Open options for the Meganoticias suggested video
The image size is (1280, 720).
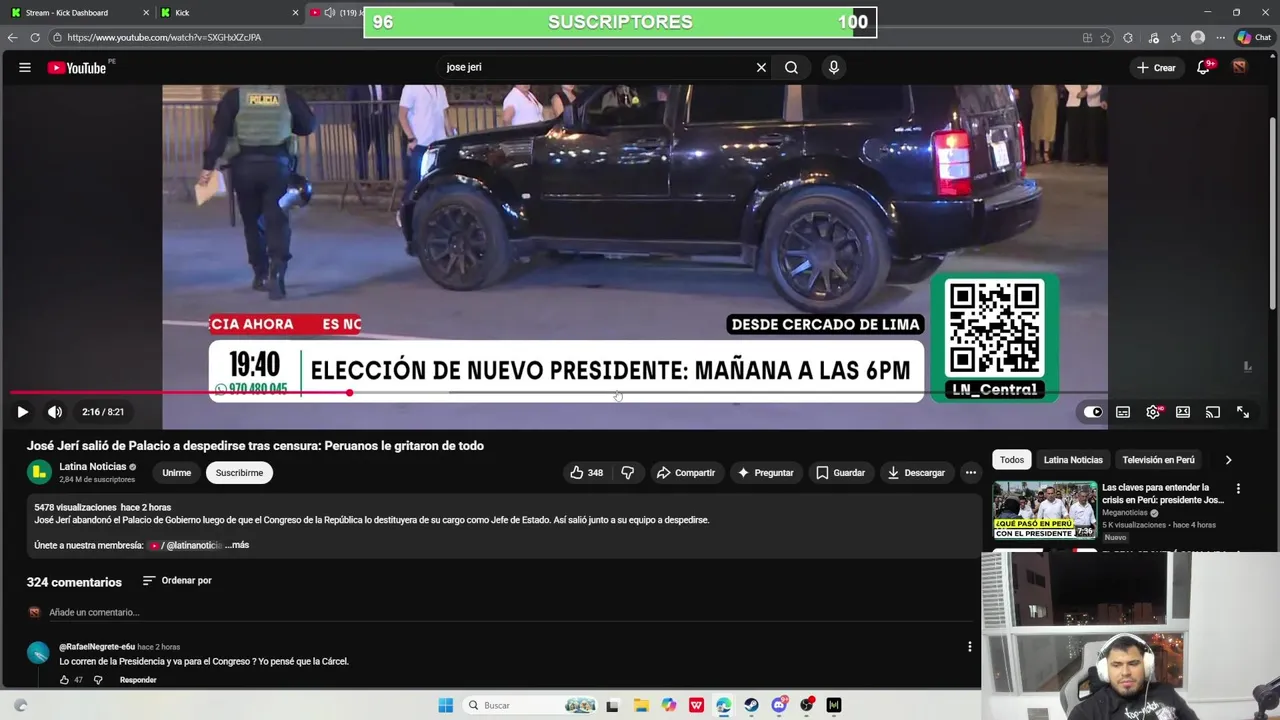(x=1238, y=489)
